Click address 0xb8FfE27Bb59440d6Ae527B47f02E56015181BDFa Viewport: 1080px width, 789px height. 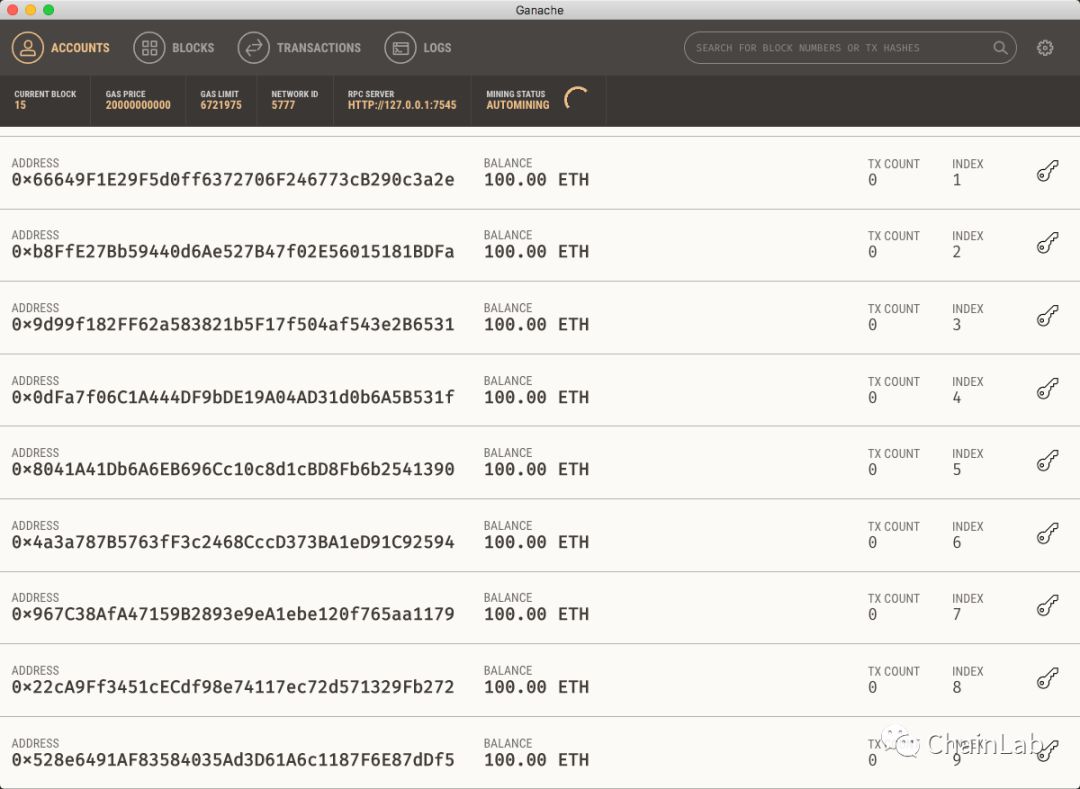tap(233, 252)
